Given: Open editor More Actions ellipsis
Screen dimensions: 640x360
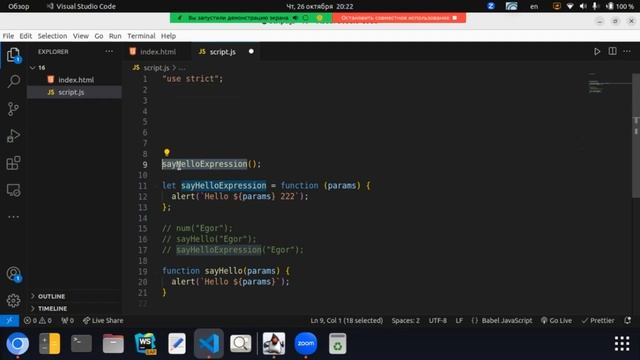Looking at the screenshot, I should [x=627, y=51].
